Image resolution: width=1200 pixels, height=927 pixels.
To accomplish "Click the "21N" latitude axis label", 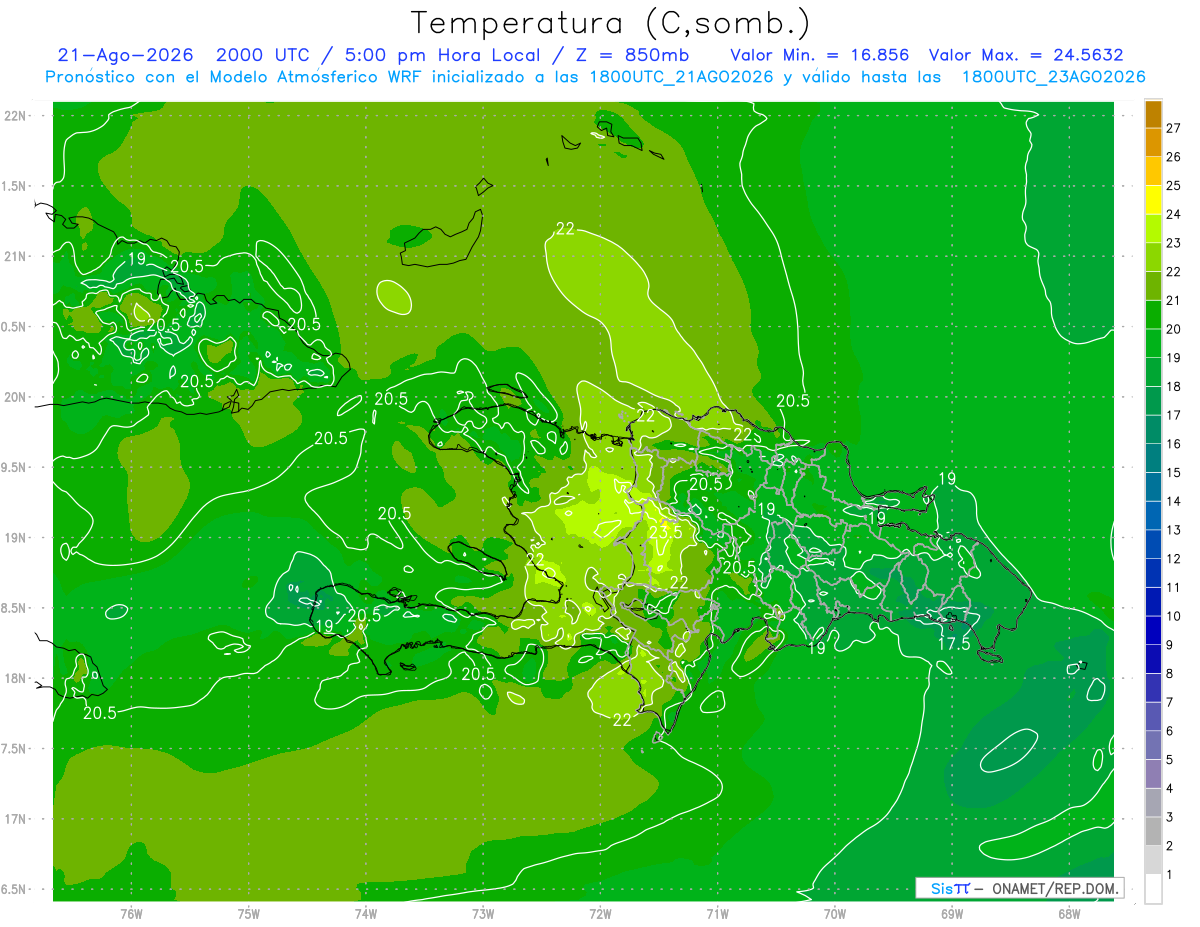I will click(15, 256).
